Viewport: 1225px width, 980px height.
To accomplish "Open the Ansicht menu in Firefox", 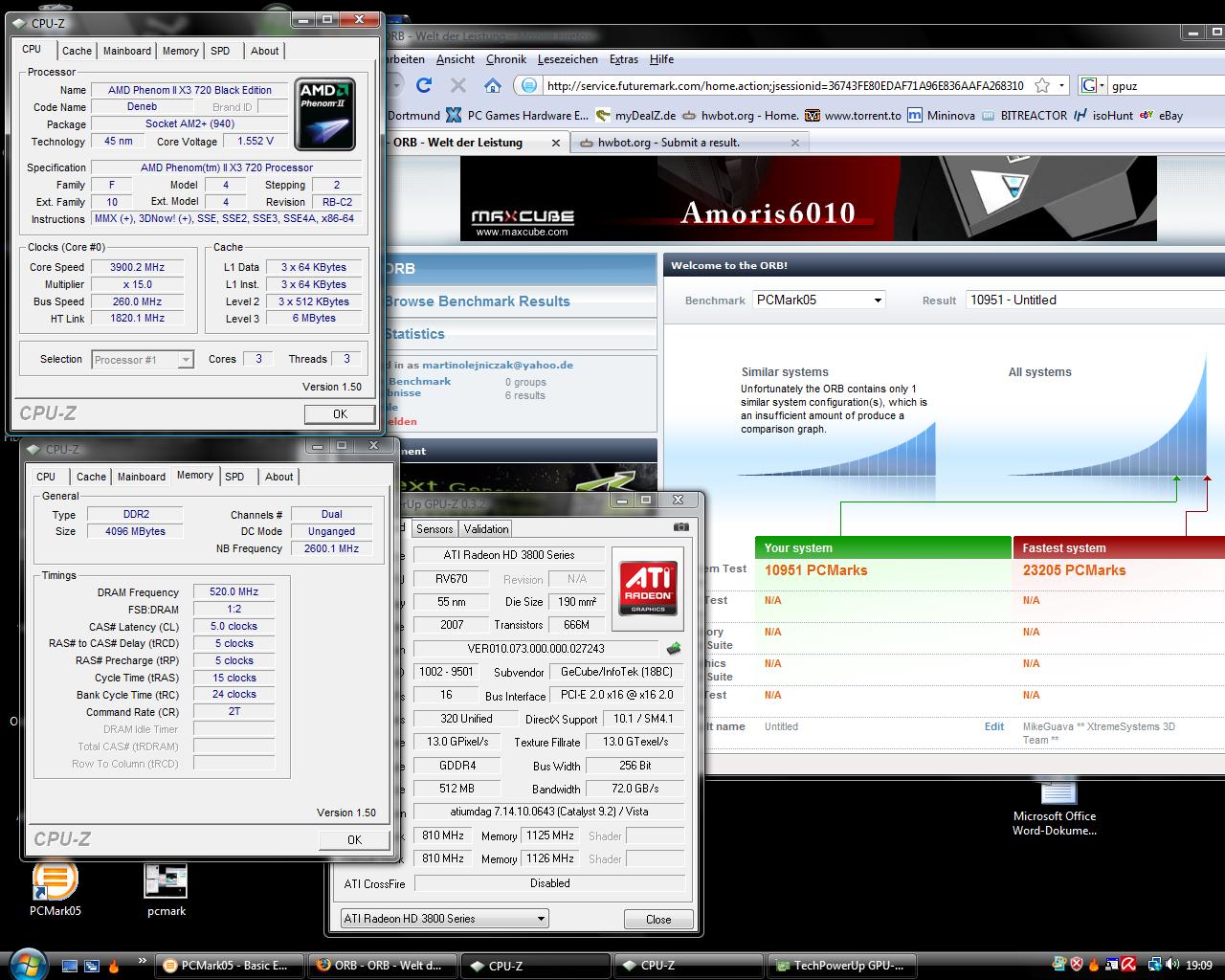I will click(x=455, y=59).
